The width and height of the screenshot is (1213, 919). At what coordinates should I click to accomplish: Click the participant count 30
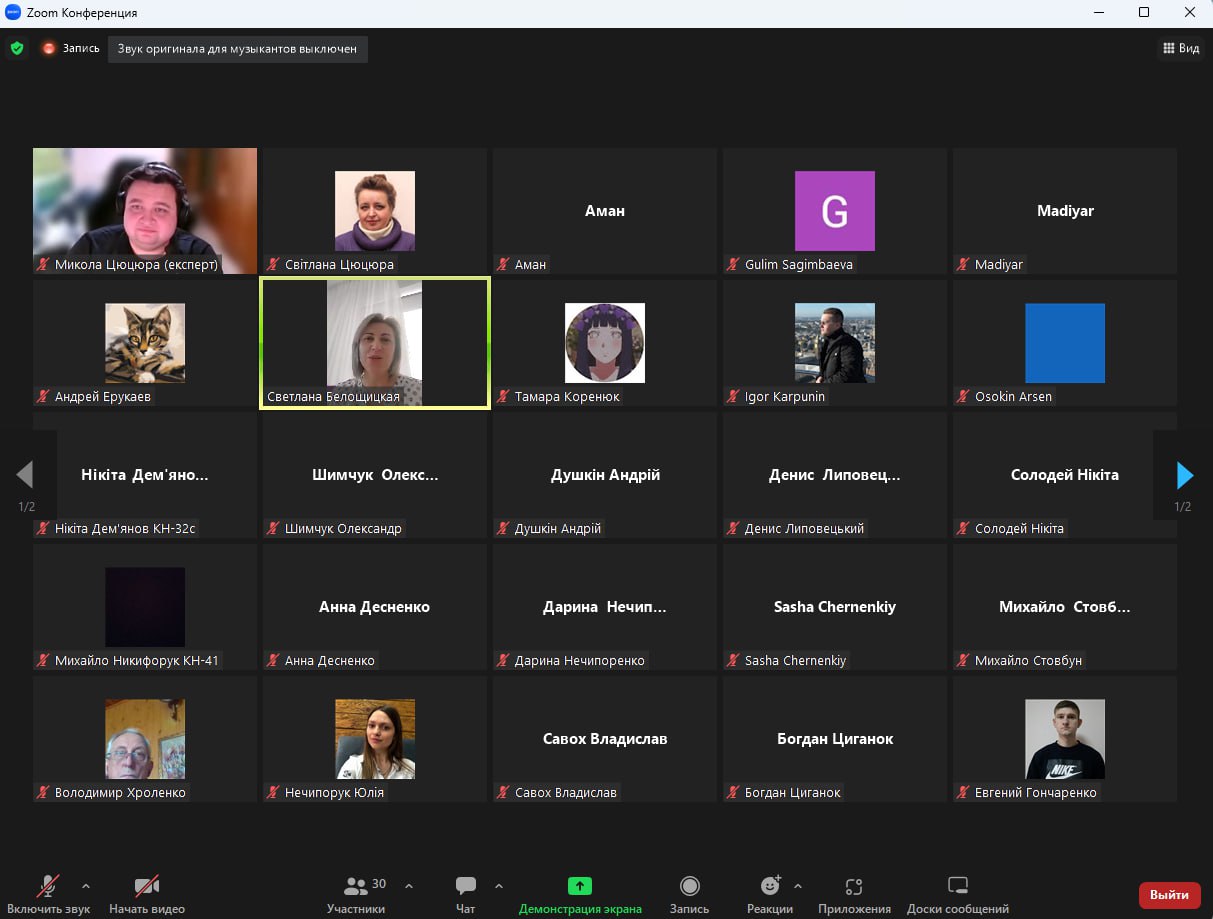[x=379, y=884]
